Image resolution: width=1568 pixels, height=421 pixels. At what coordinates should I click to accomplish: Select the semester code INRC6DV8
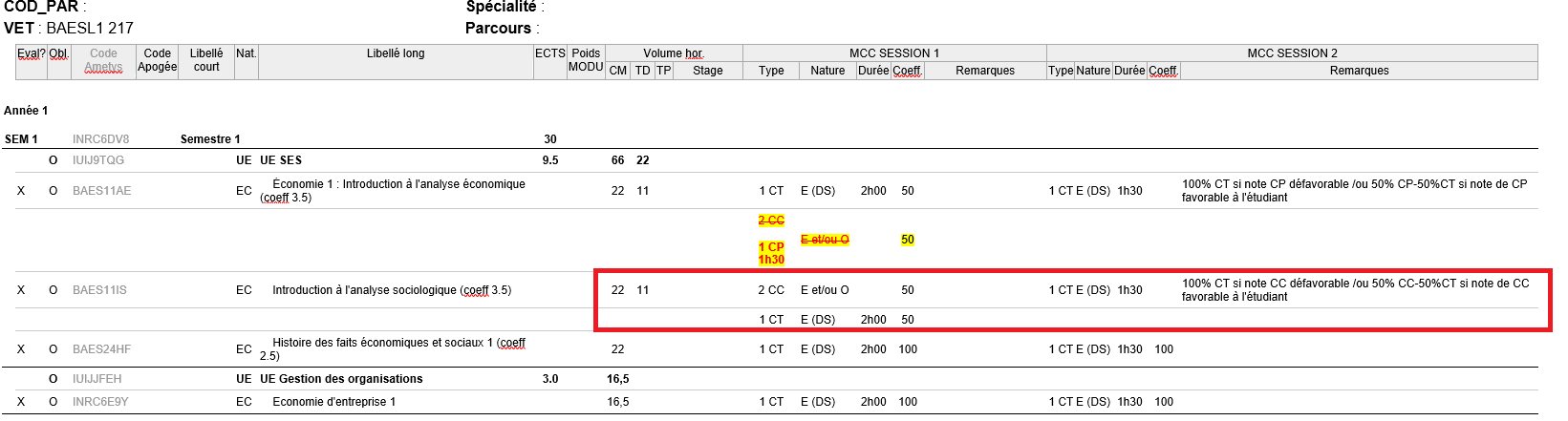coord(100,139)
